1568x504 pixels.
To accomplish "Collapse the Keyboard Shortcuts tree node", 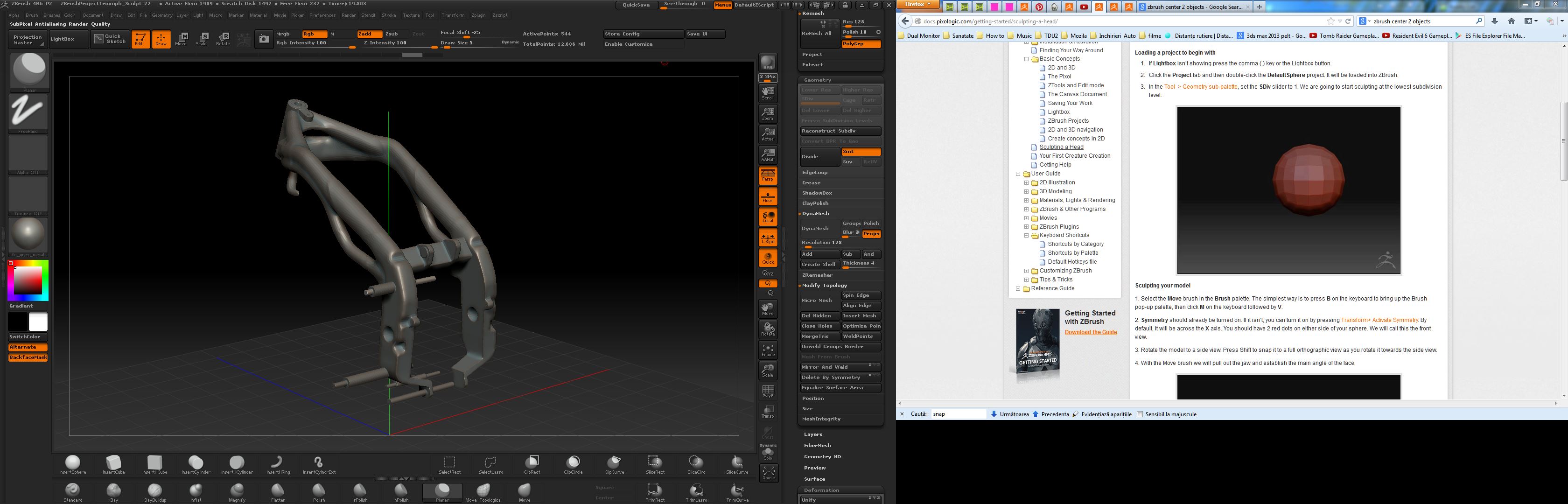I will tap(1026, 236).
